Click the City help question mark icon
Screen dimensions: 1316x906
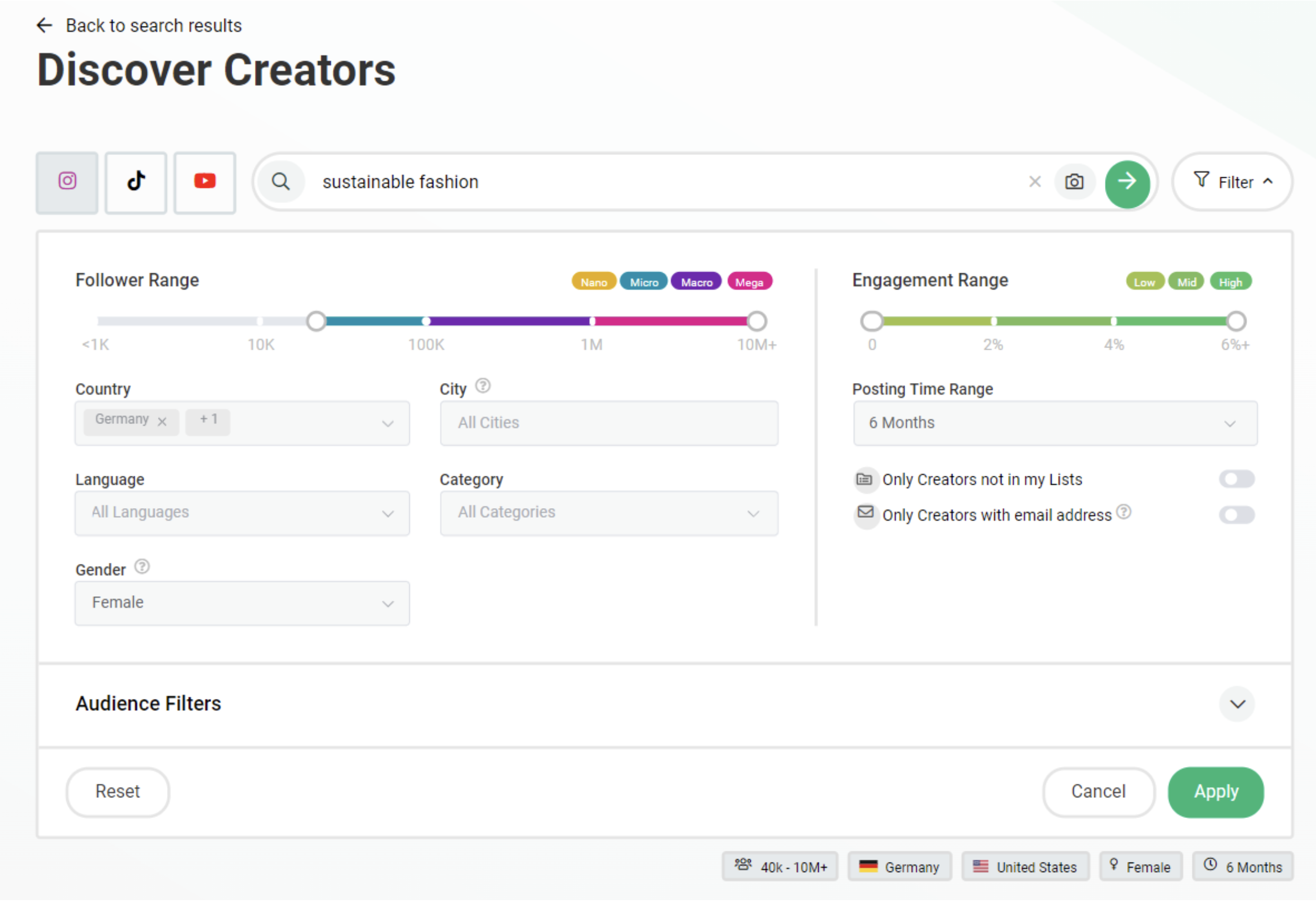[483, 387]
